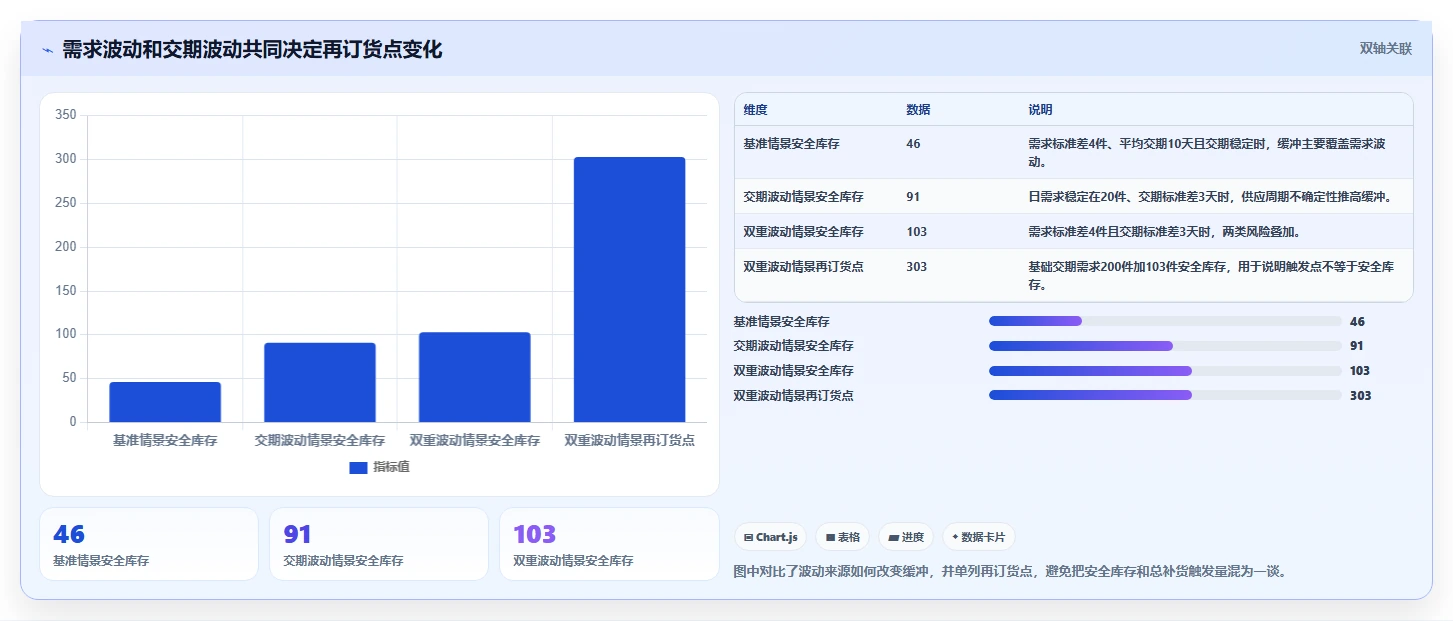The height and width of the screenshot is (621, 1453).
Task: Click the 基准情景安全库存 progress bar
Action: [1165, 321]
